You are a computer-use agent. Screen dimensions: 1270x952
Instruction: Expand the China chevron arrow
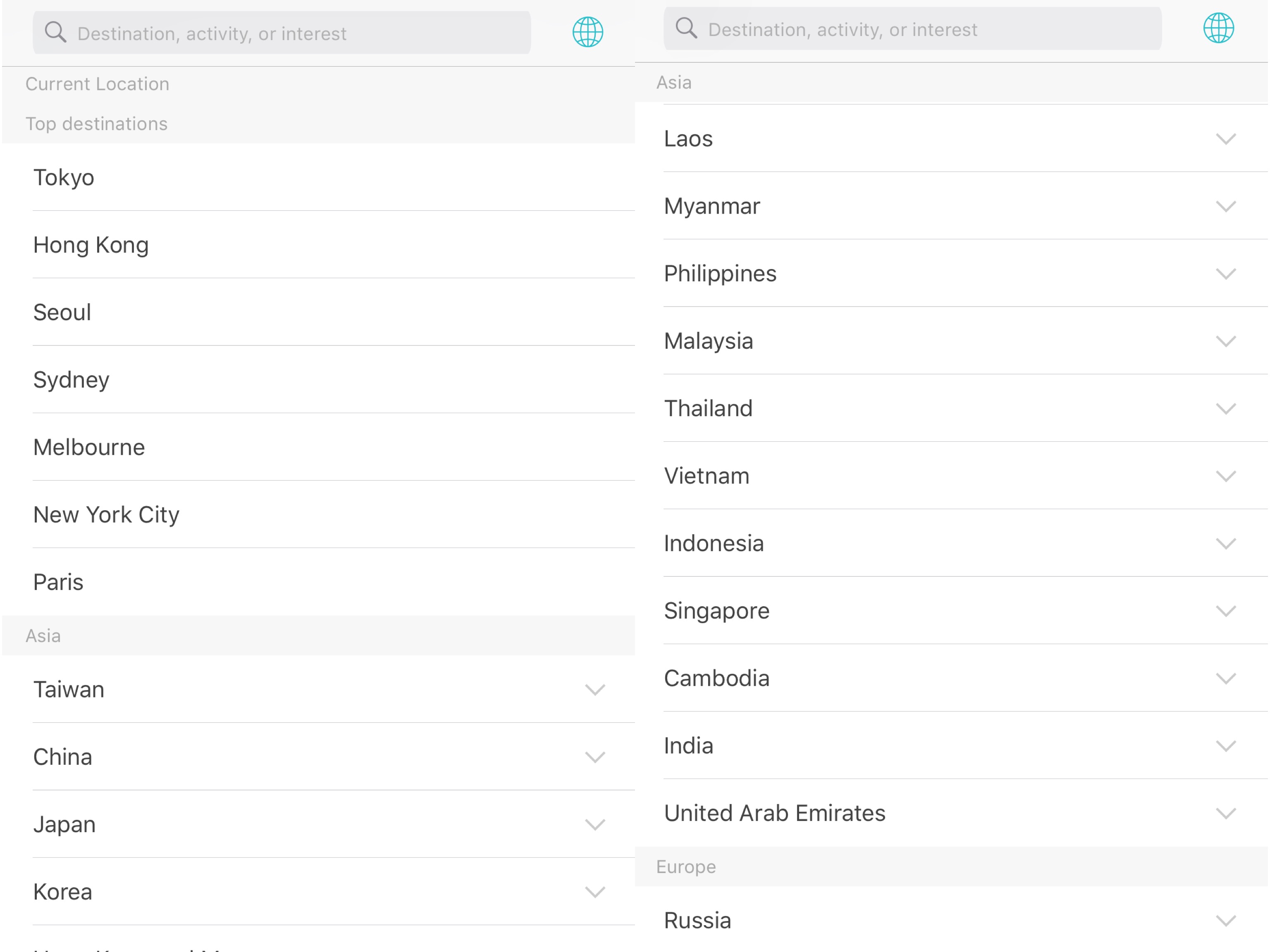click(595, 757)
